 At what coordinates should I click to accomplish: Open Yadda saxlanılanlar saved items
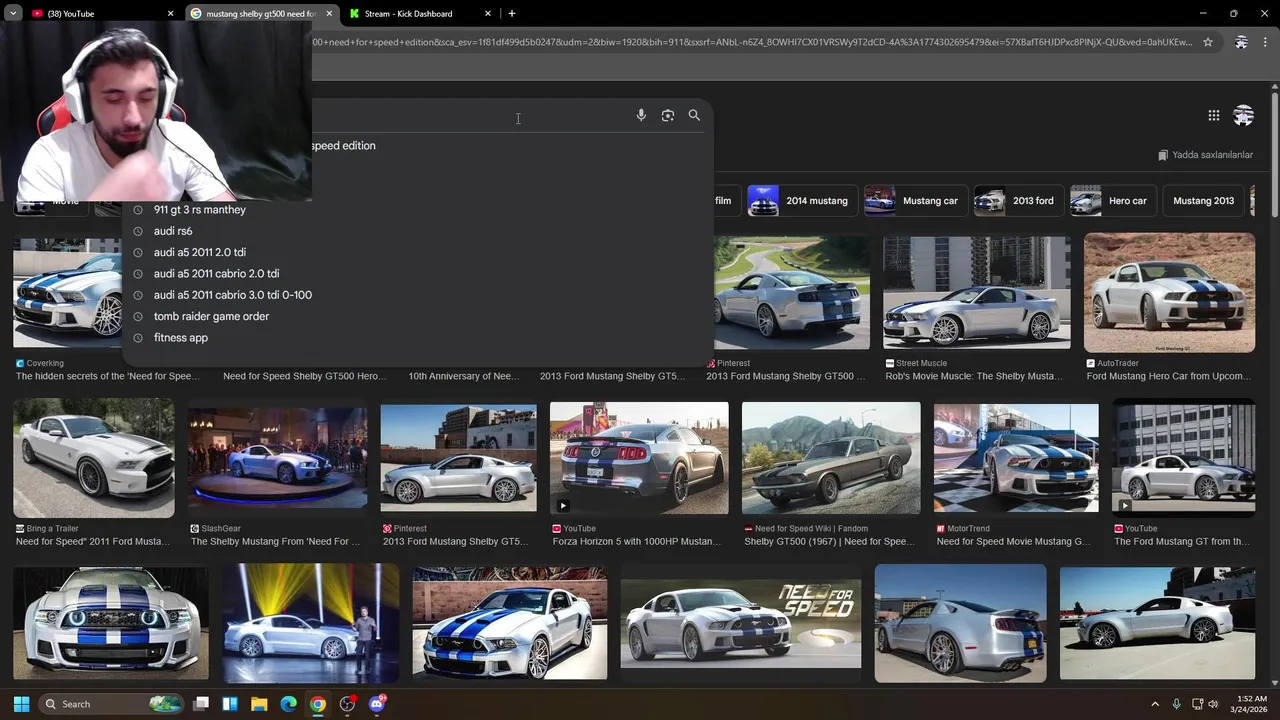point(1205,155)
